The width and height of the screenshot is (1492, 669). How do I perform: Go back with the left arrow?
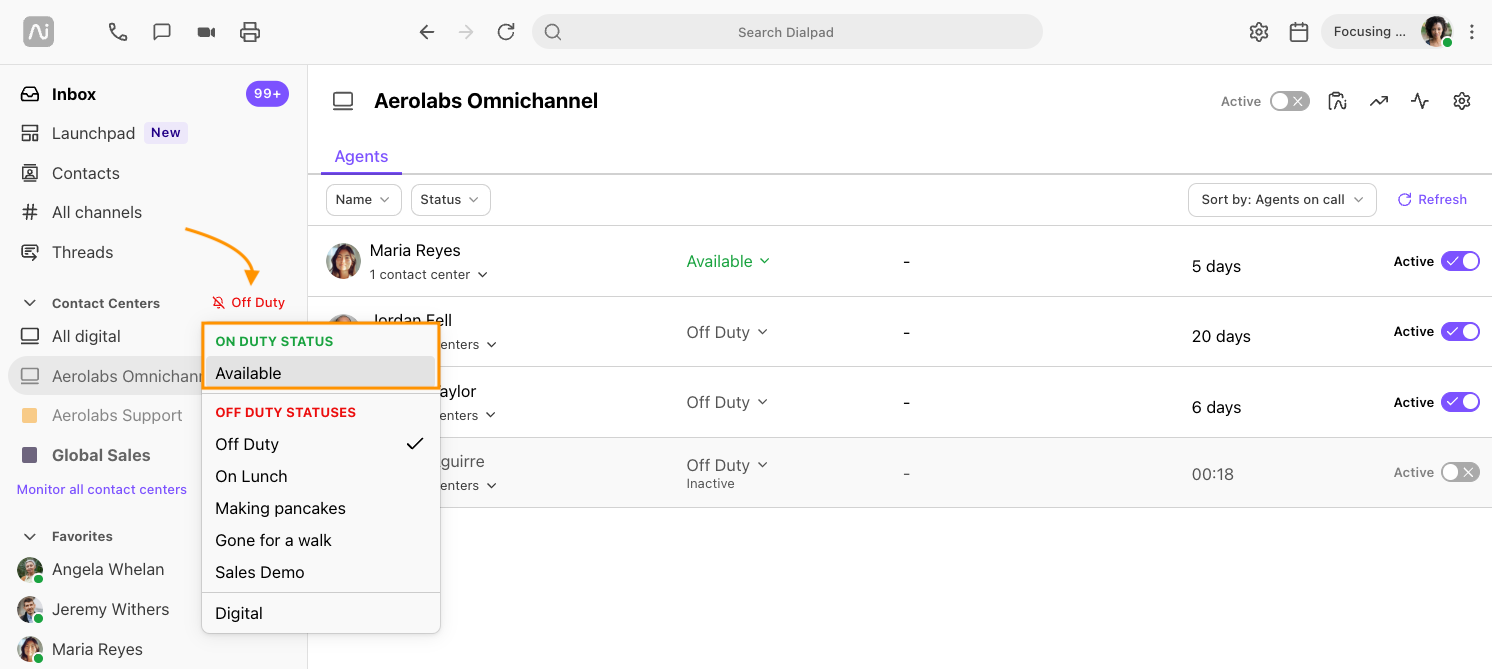pos(427,32)
